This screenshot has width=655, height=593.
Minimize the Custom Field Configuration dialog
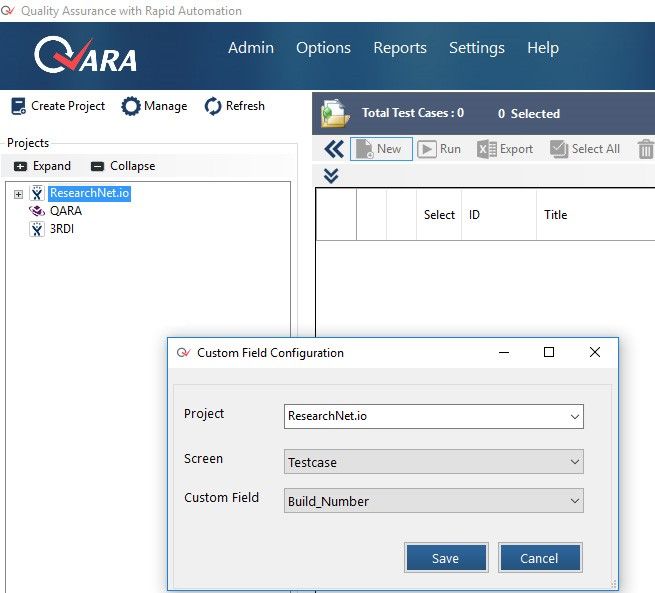click(x=504, y=353)
